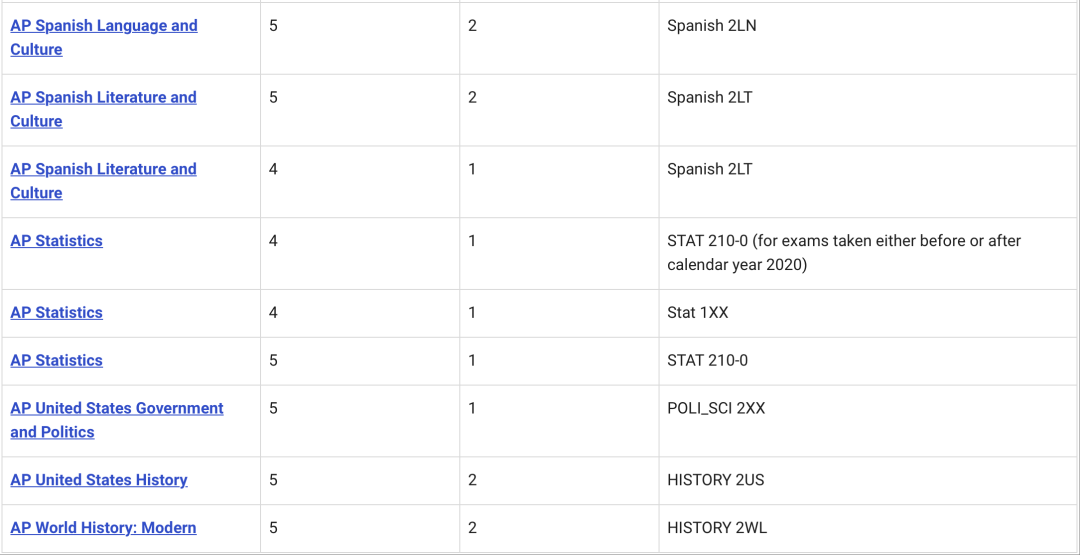Select the HISTORY 2US course text
The image size is (1080, 555).
[715, 480]
